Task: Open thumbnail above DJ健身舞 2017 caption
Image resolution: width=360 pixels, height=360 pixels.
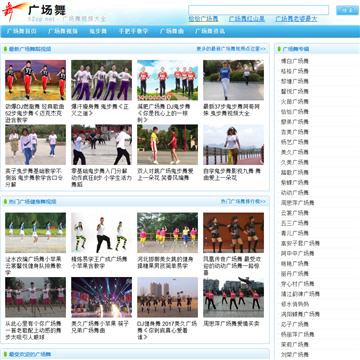Action: 167,297
